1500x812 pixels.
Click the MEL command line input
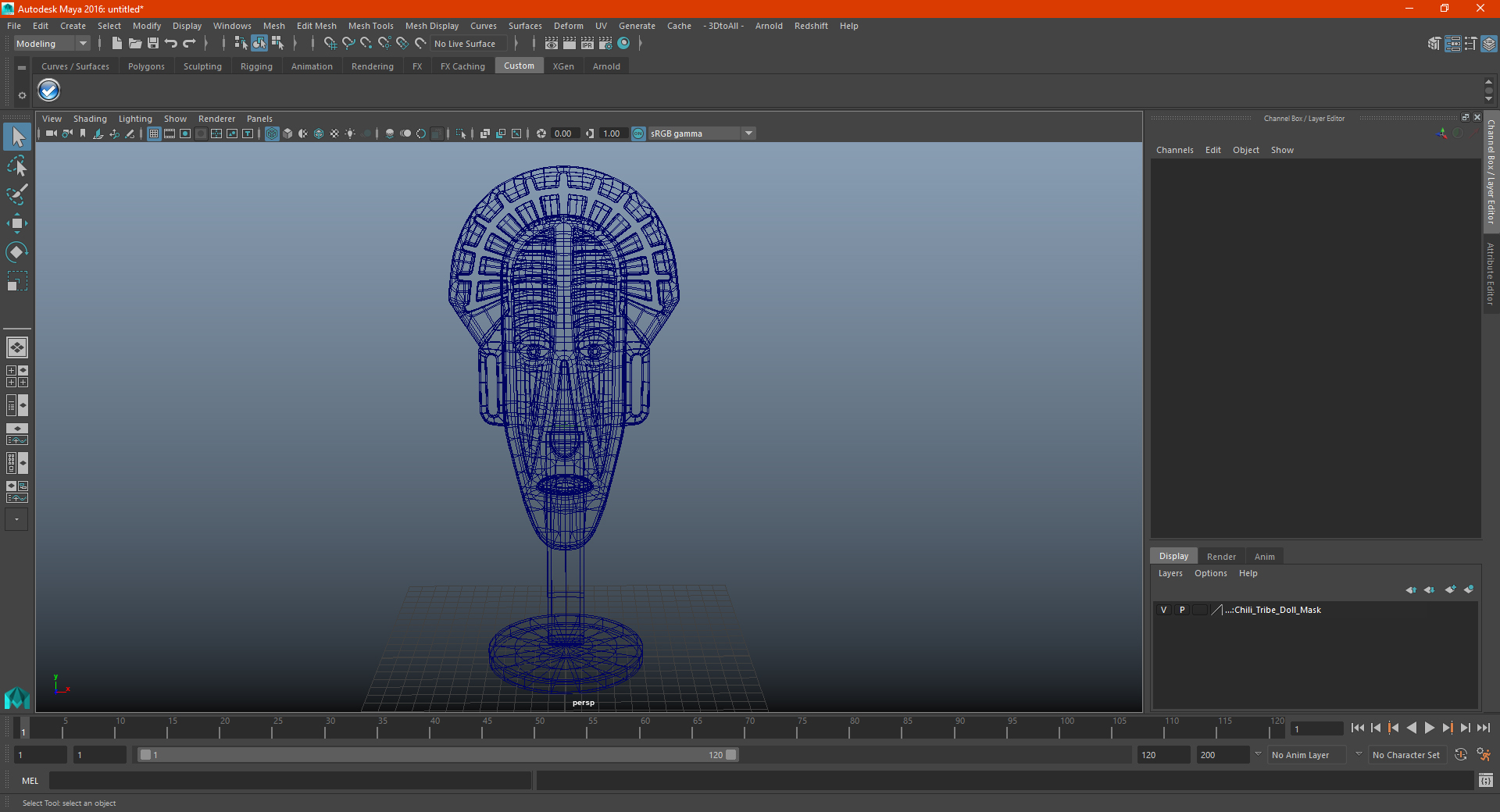tap(290, 780)
